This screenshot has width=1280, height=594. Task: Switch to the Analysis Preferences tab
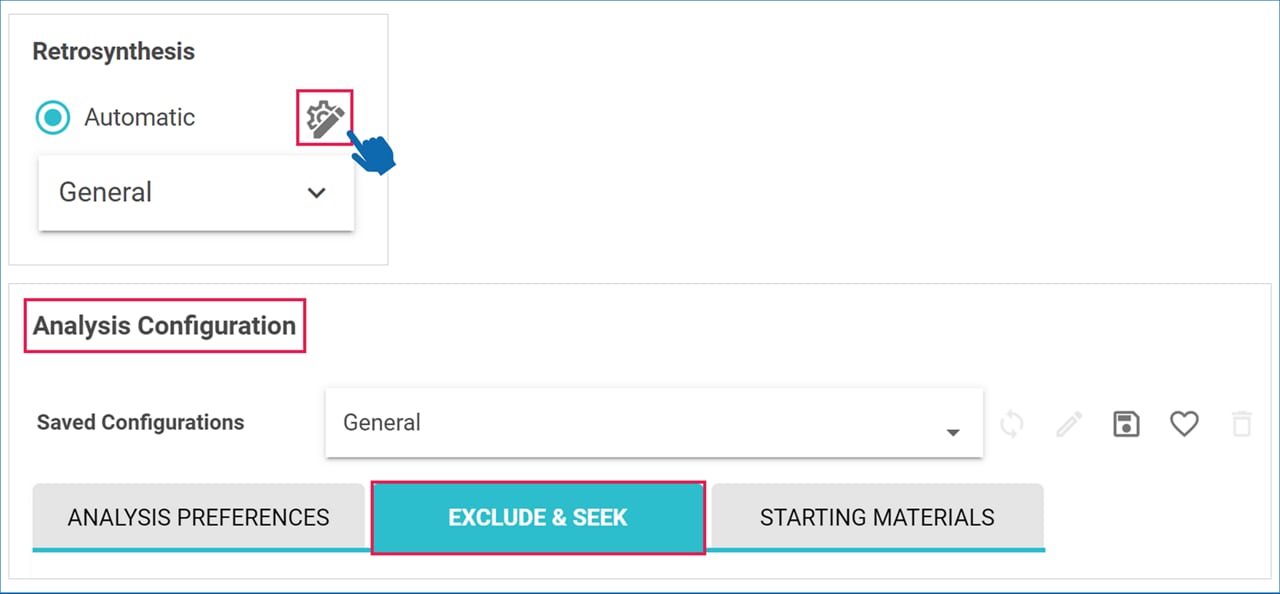(x=198, y=517)
